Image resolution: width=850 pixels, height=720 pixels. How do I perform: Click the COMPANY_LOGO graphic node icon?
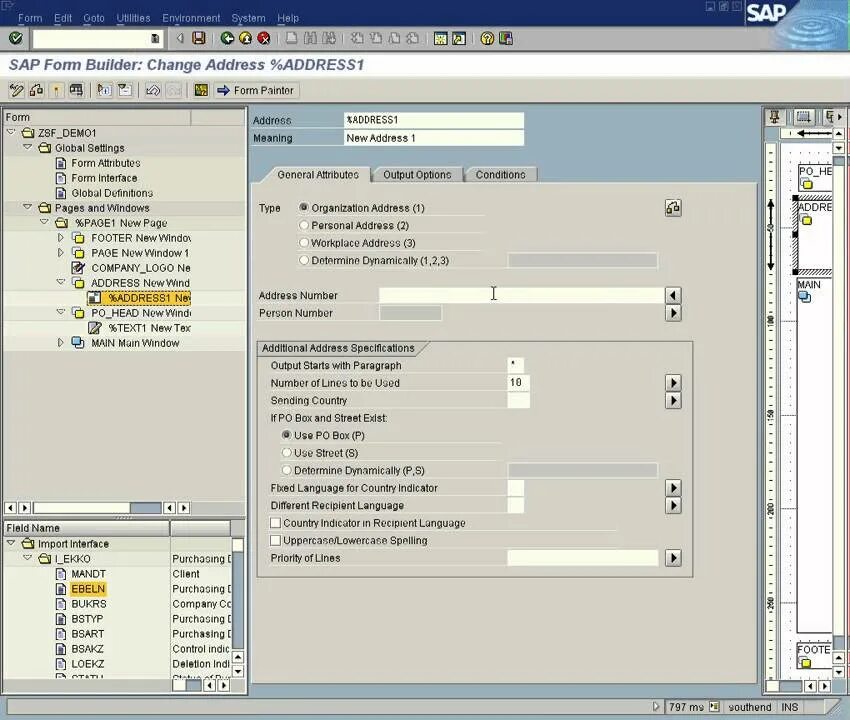[x=78, y=268]
